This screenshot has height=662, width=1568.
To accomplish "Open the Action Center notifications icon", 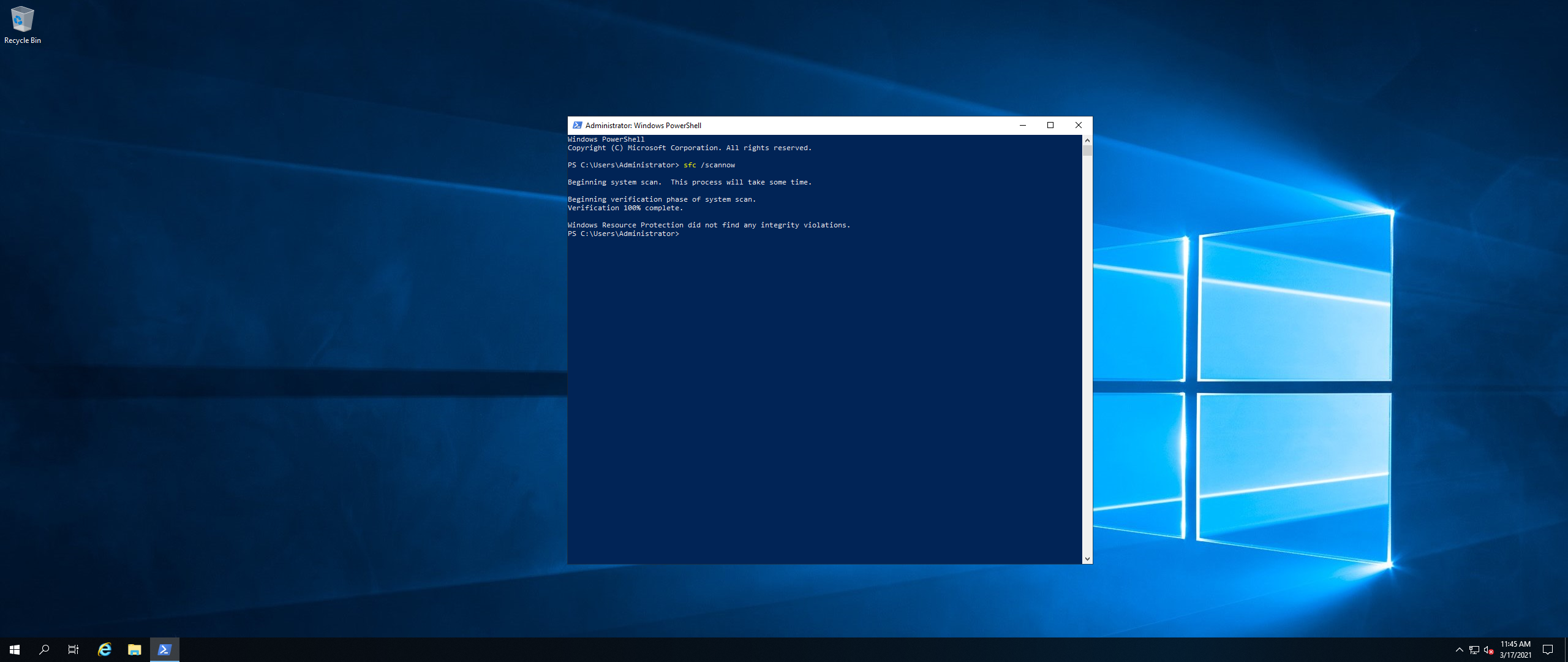I will tap(1548, 650).
